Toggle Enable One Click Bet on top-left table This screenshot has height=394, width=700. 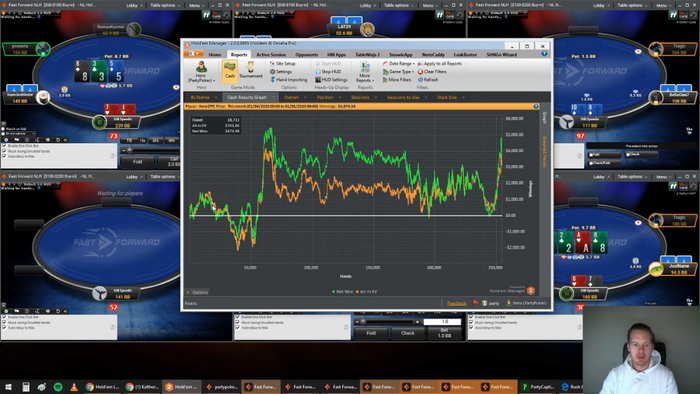click(x=4, y=146)
